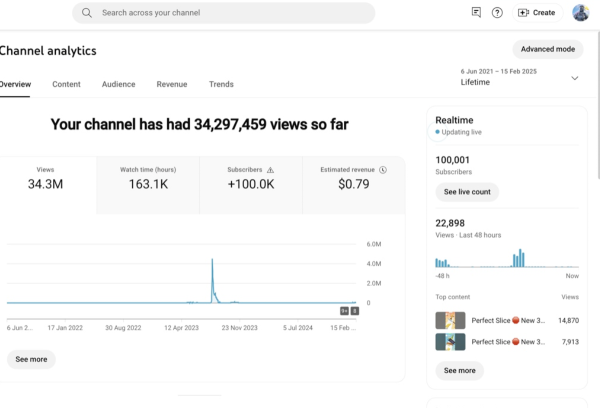Click clock icon beside Estimated revenue
This screenshot has height=408, width=600.
click(x=383, y=170)
